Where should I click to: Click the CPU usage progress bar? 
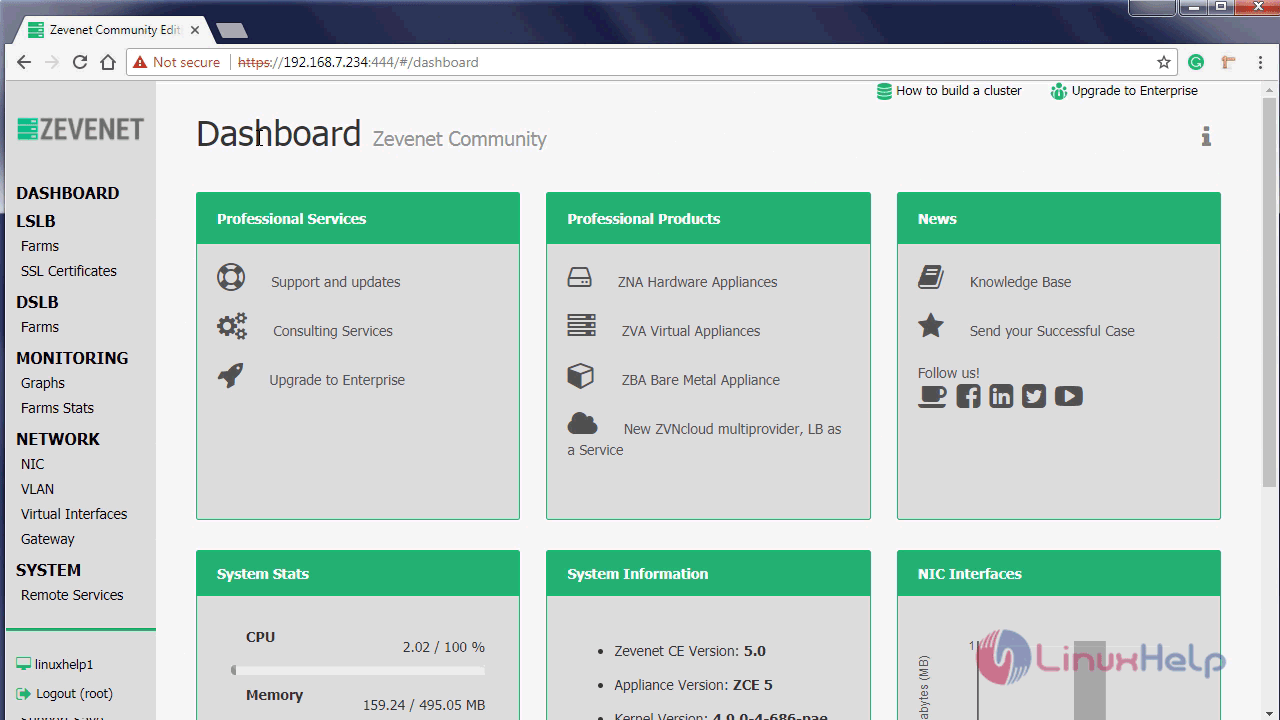358,670
